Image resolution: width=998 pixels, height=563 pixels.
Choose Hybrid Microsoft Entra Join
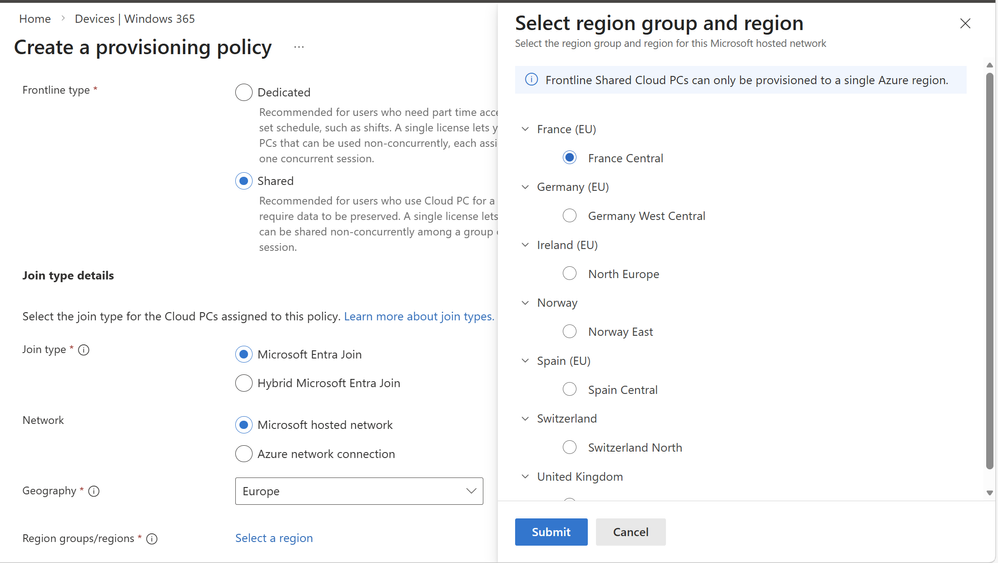(244, 383)
